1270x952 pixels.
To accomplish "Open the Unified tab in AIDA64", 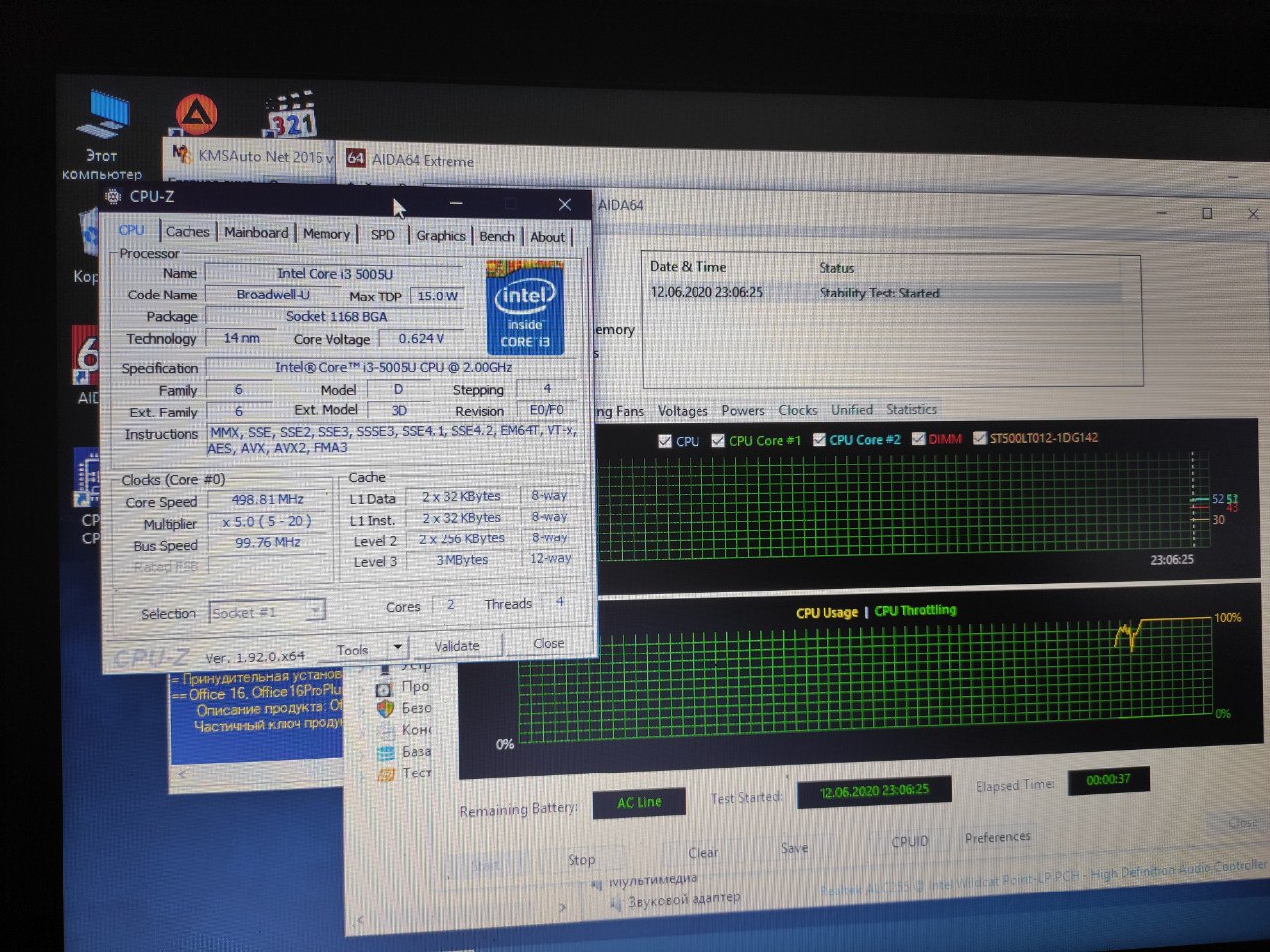I will point(852,410).
